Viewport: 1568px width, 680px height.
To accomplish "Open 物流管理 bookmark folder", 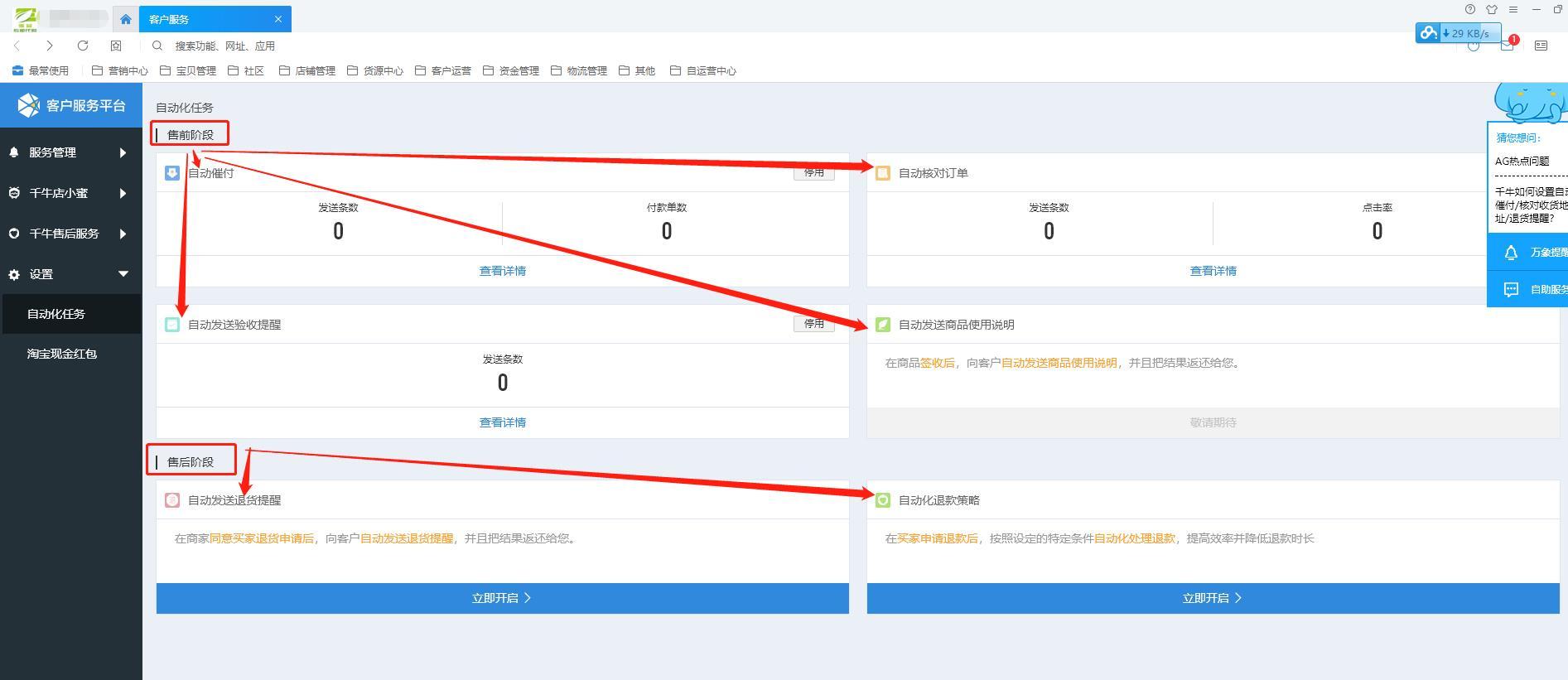I will 578,71.
